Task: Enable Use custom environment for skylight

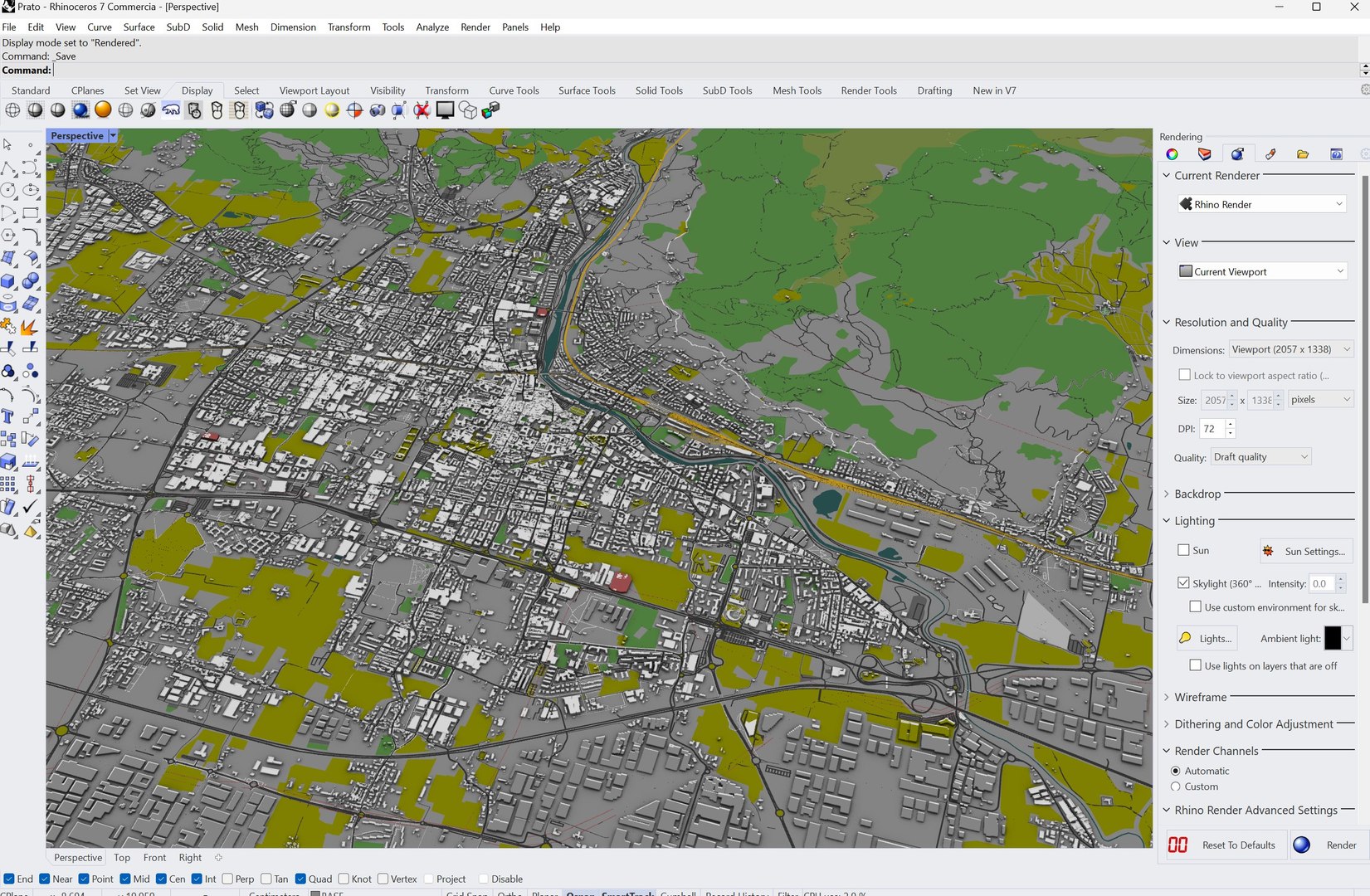Action: (x=1195, y=606)
